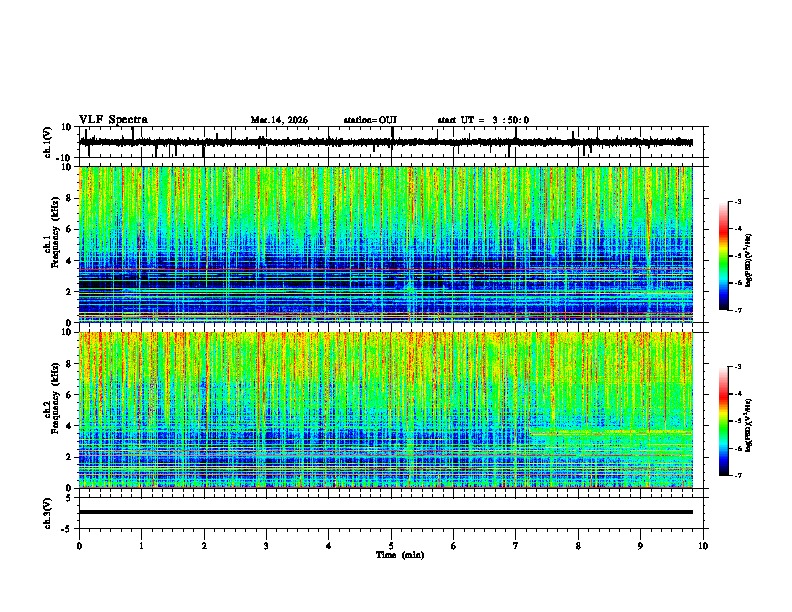Click the ch.1 color bar's log(PSD) label
The image size is (792, 612).
(749, 261)
